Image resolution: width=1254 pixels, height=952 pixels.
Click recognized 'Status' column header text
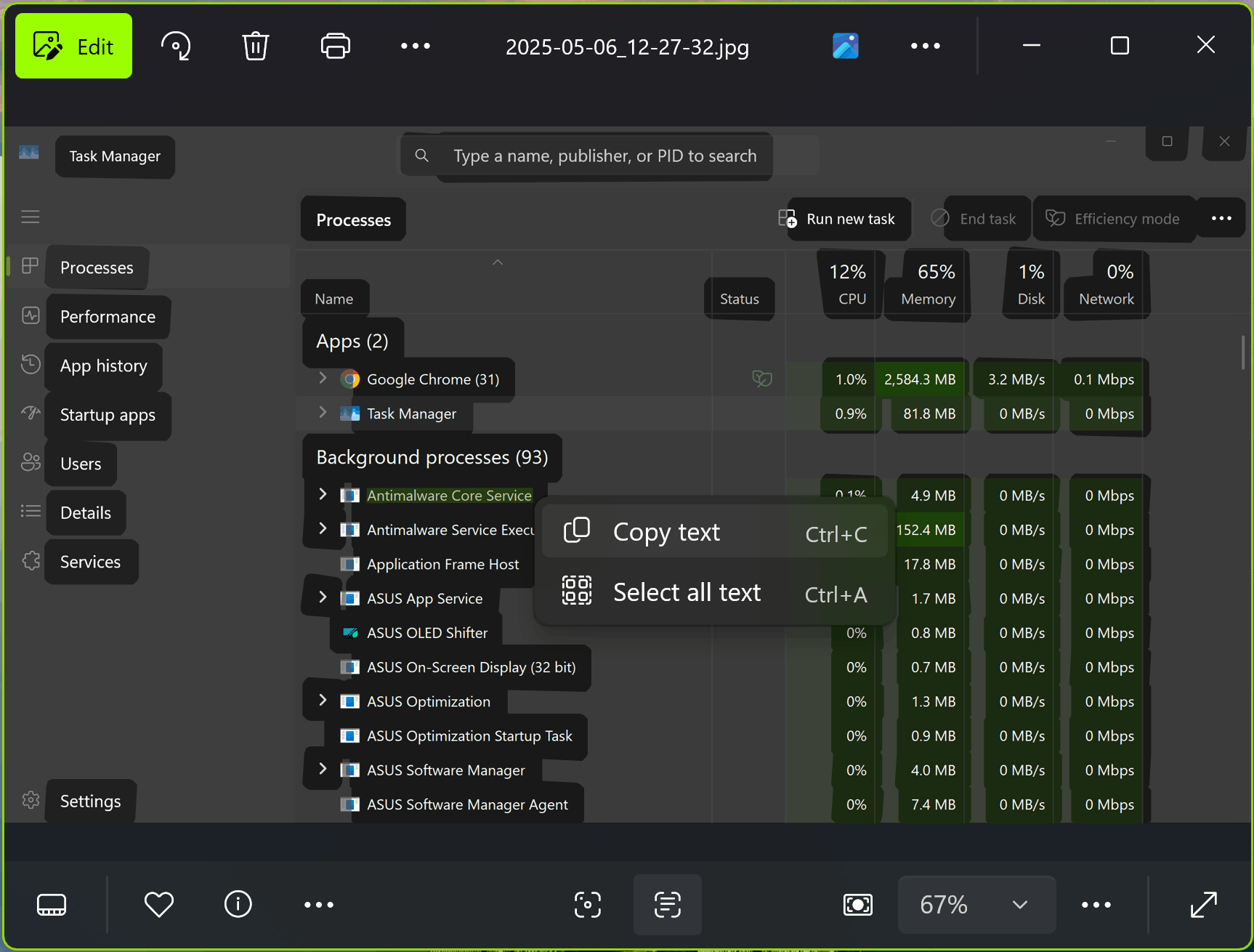pyautogui.click(x=740, y=299)
